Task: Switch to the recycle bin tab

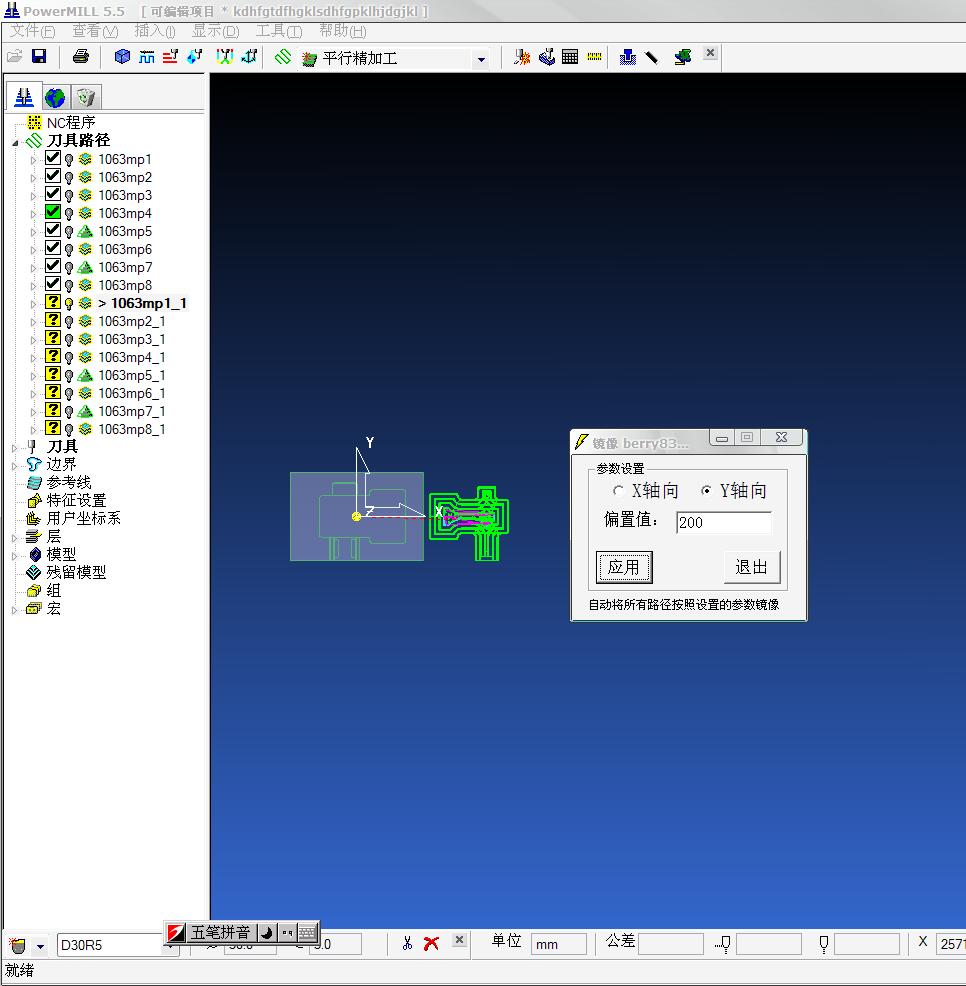Action: [x=86, y=97]
